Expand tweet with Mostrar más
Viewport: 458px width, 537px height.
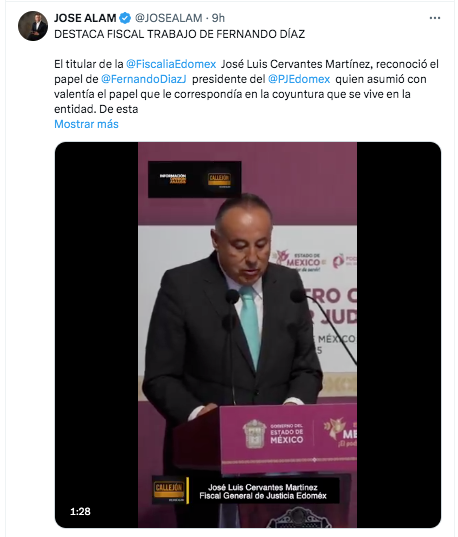pos(86,124)
